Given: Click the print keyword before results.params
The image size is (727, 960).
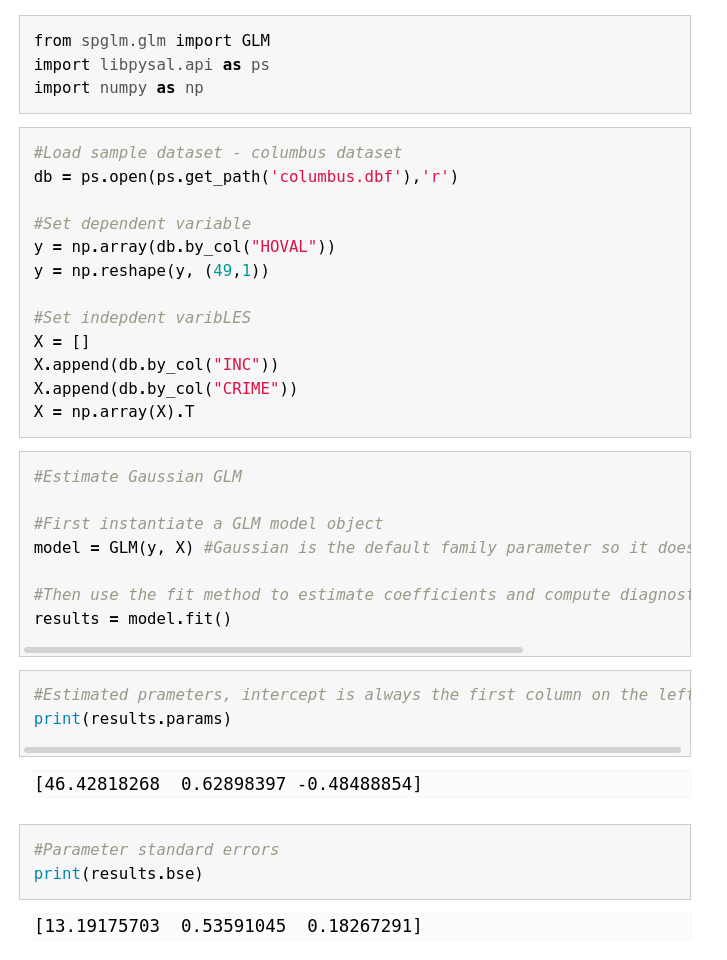Looking at the screenshot, I should (57, 719).
